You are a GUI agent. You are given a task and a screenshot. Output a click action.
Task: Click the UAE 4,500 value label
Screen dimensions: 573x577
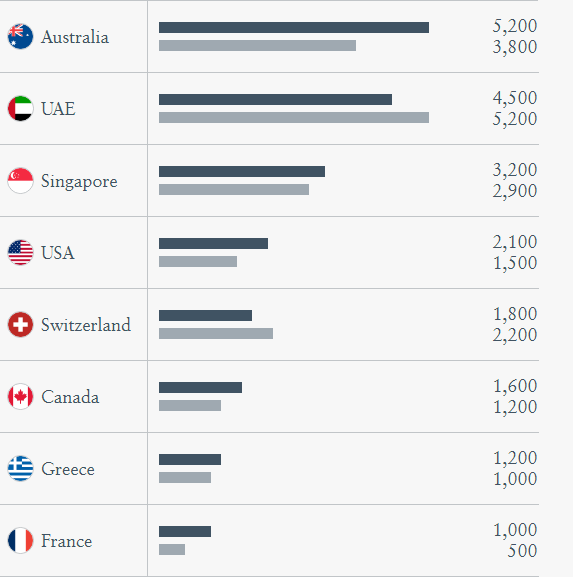click(514, 98)
